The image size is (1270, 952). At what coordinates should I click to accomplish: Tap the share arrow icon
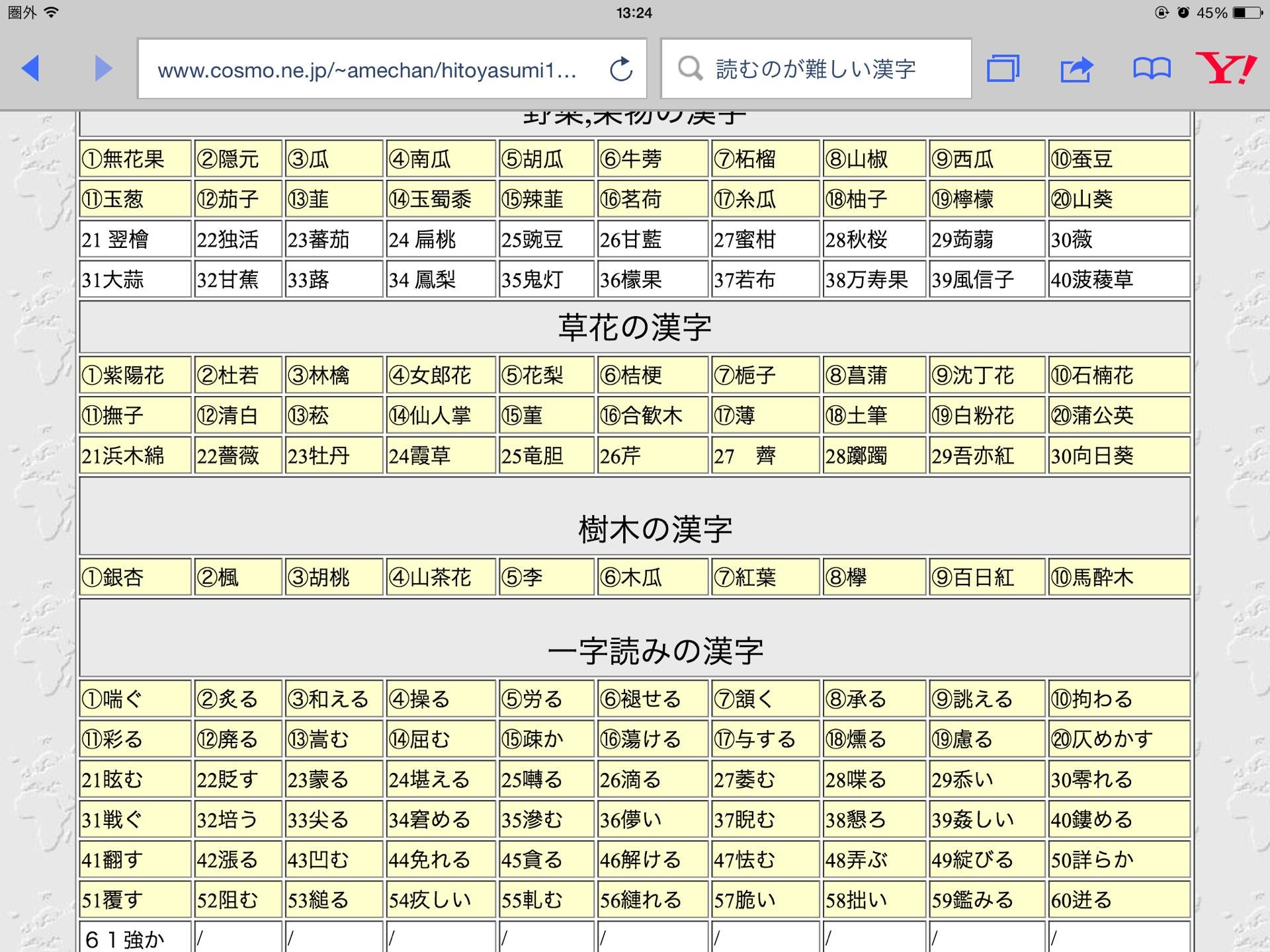[1077, 69]
